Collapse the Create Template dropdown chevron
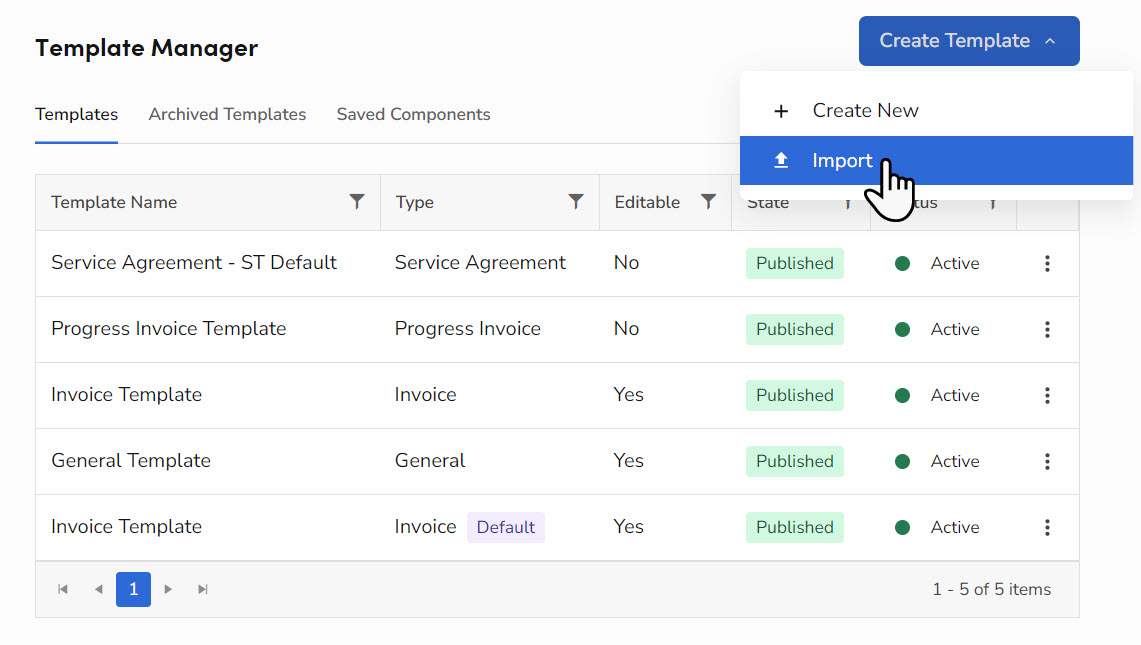The image size is (1141, 645). (1049, 41)
